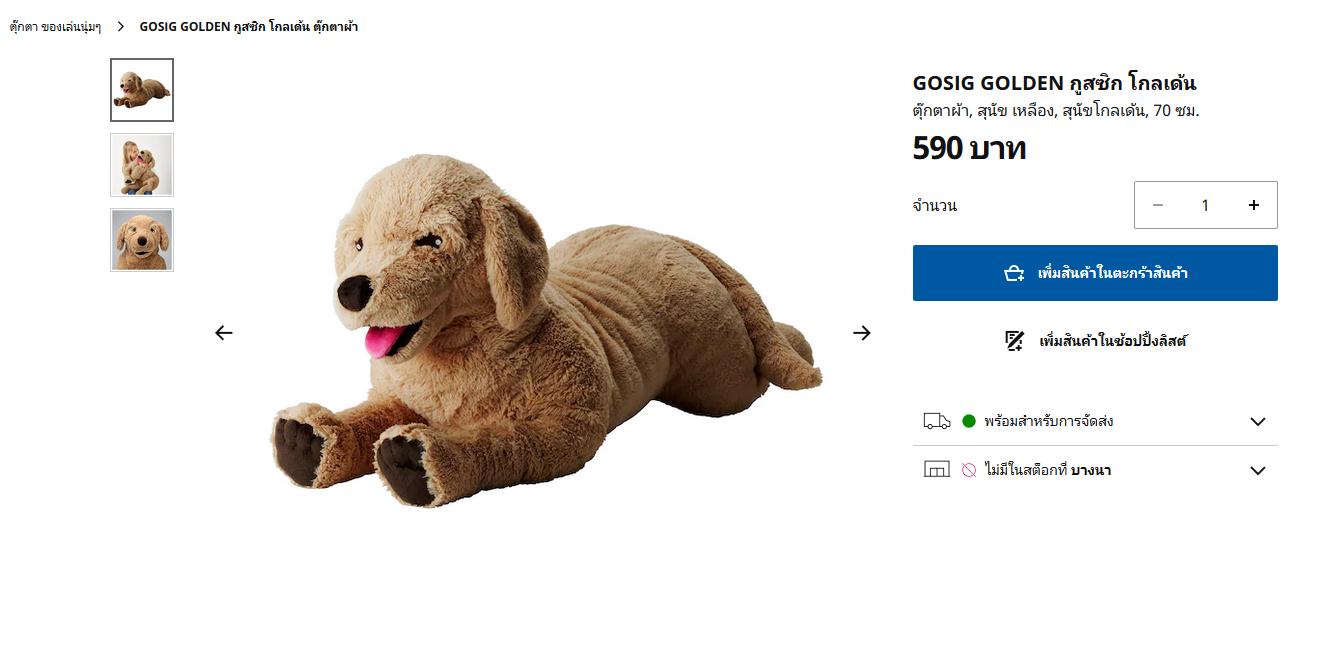Click the เพิ่มสินค้าในตะกร้าสินค้า button
Image resolution: width=1323 pixels, height=654 pixels.
tap(1094, 272)
